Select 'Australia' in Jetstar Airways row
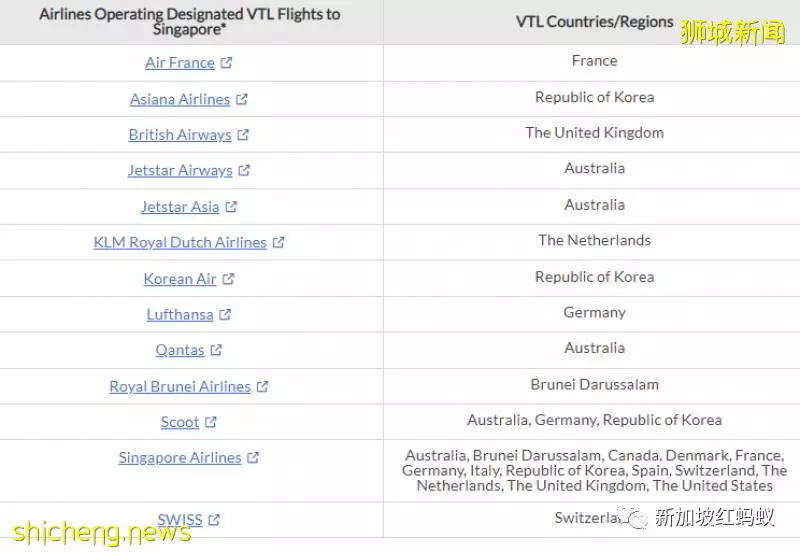 (594, 168)
